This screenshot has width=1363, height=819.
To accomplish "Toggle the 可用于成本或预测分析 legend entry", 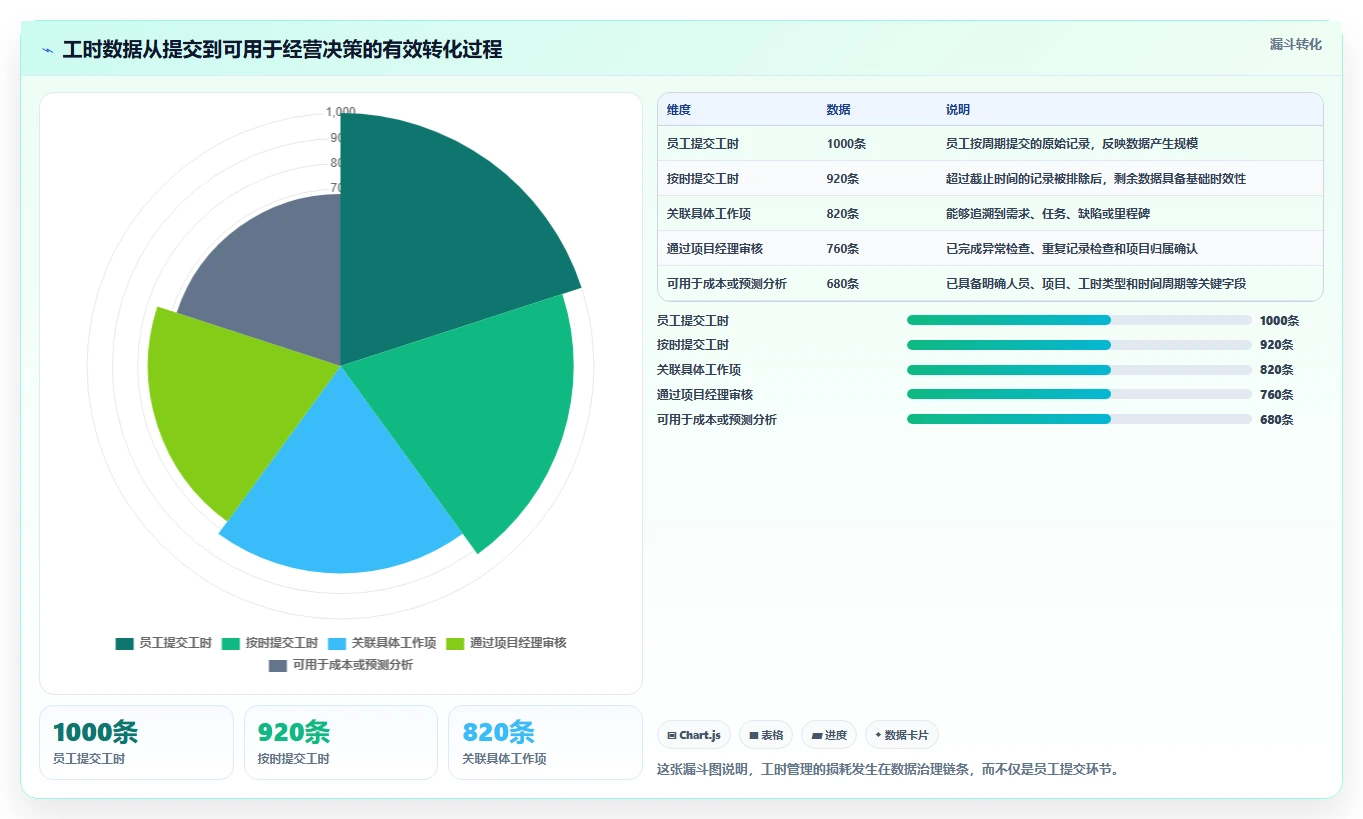I will (341, 665).
